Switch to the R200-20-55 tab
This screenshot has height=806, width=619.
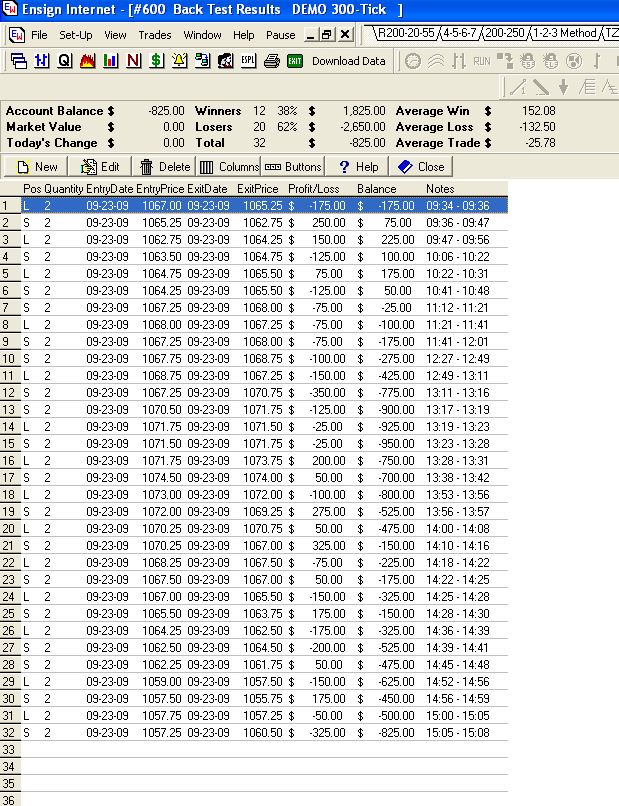click(x=406, y=33)
